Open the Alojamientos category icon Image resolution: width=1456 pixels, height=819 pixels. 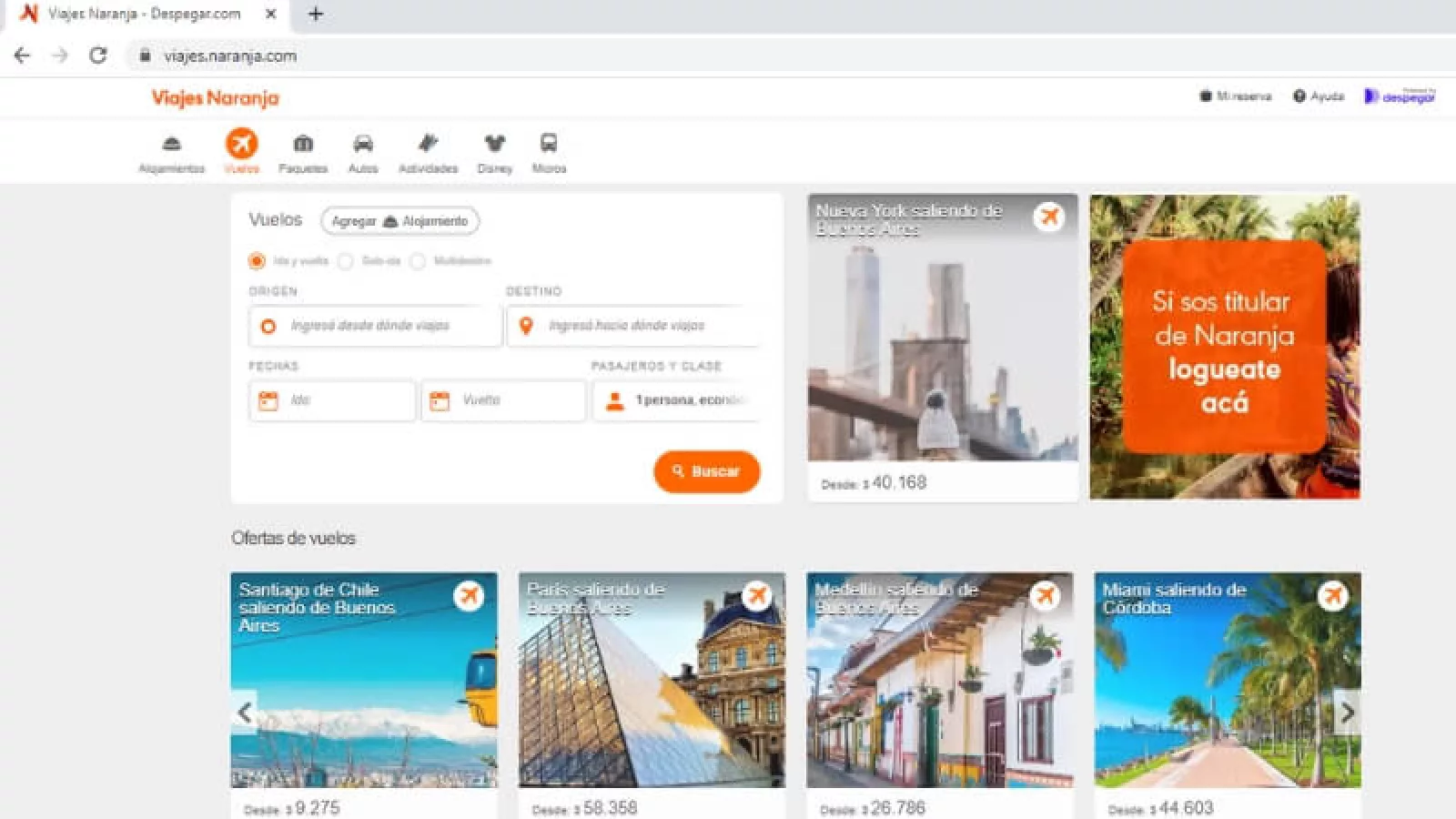tap(171, 144)
